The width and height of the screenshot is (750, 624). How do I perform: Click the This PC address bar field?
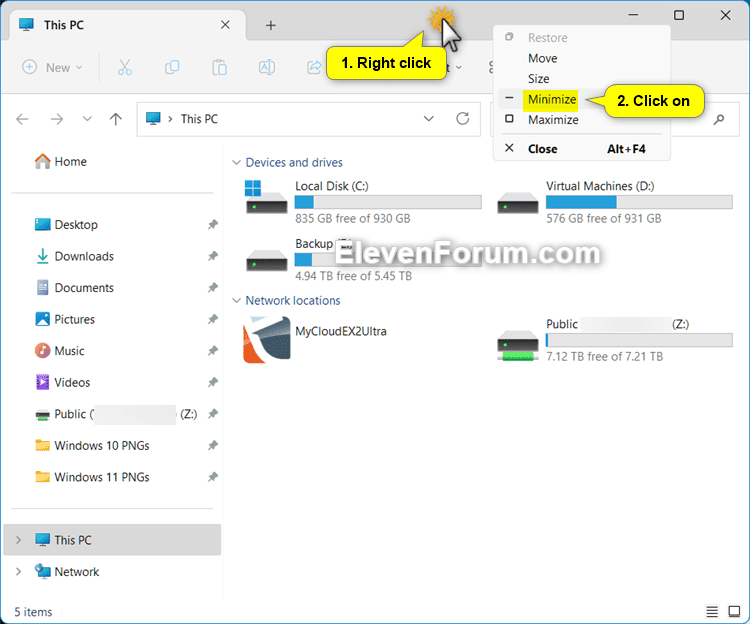[x=309, y=119]
